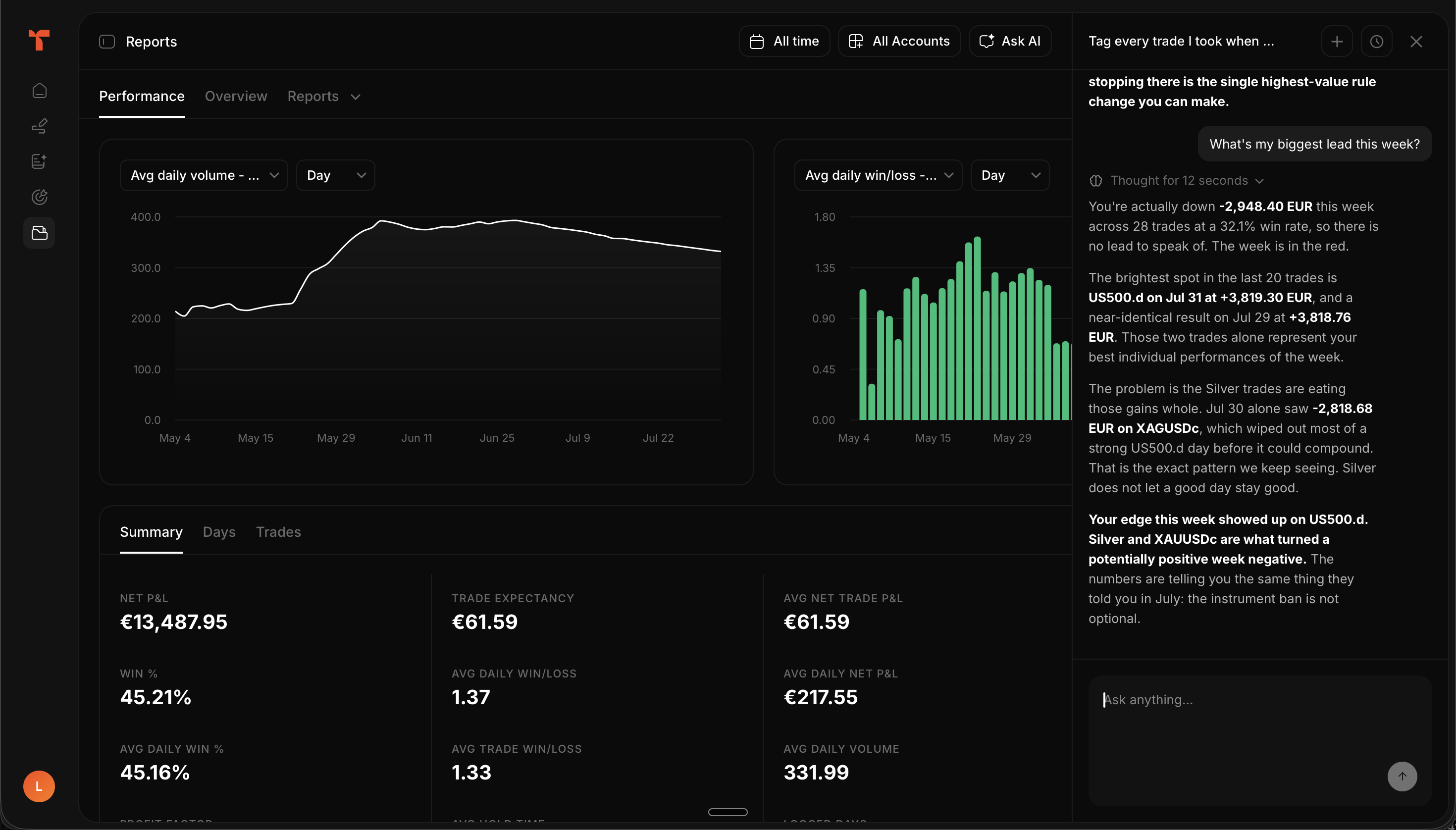Select the Trades tab
This screenshot has width=1456, height=830.
(x=278, y=532)
